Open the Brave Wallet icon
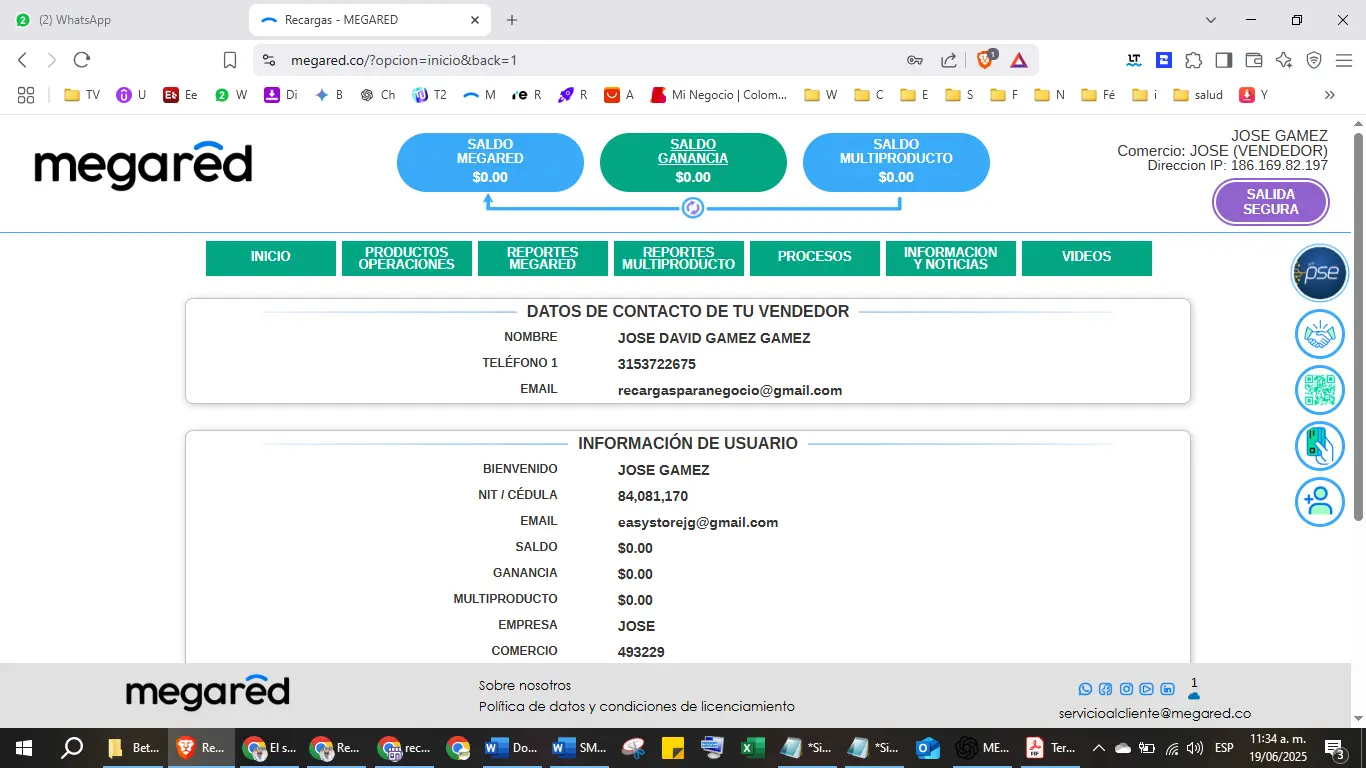This screenshot has height=768, width=1366. (1254, 60)
